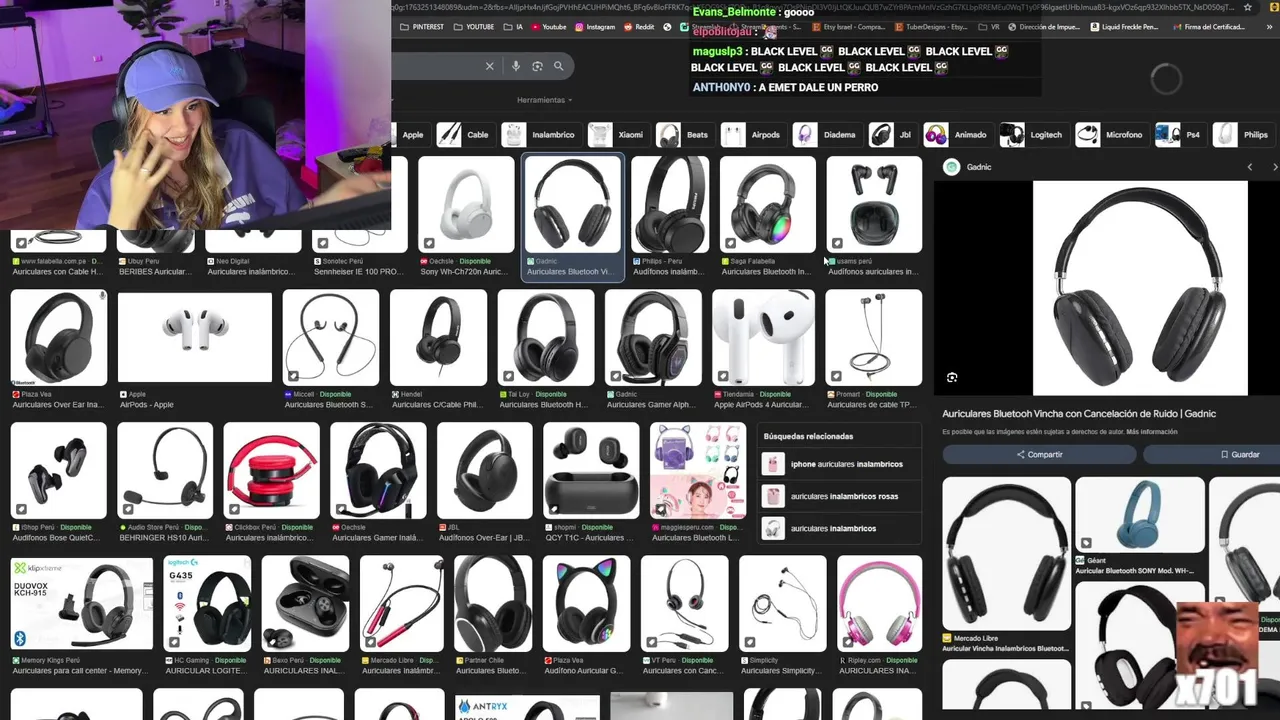Click the Compartir share button
This screenshot has height=720, width=1280.
pyautogui.click(x=1039, y=455)
